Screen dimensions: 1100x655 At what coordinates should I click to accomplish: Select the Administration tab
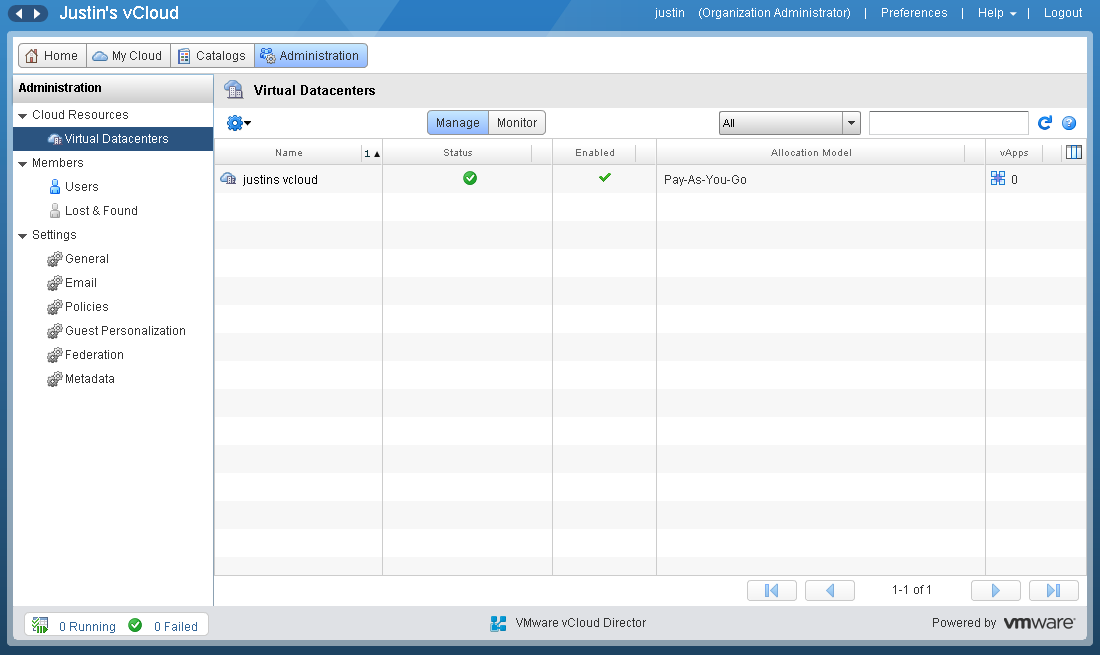311,55
